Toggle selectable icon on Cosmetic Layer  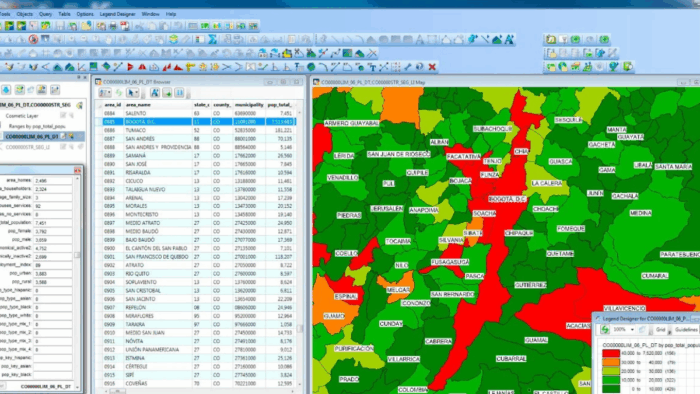(71, 116)
